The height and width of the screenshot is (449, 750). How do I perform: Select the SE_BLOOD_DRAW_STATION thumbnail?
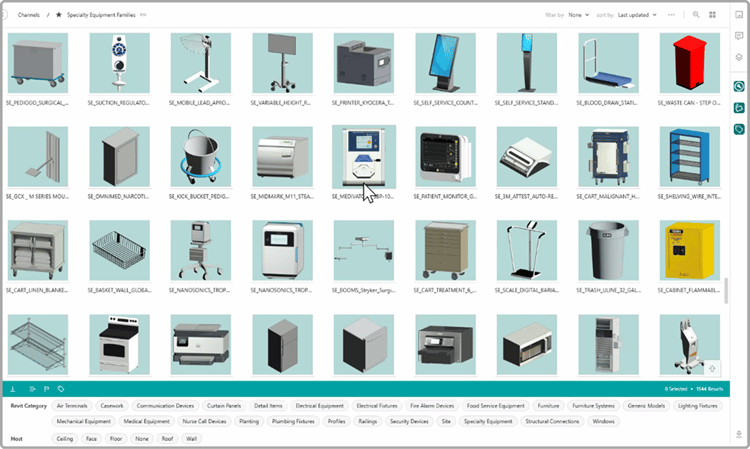pyautogui.click(x=608, y=63)
